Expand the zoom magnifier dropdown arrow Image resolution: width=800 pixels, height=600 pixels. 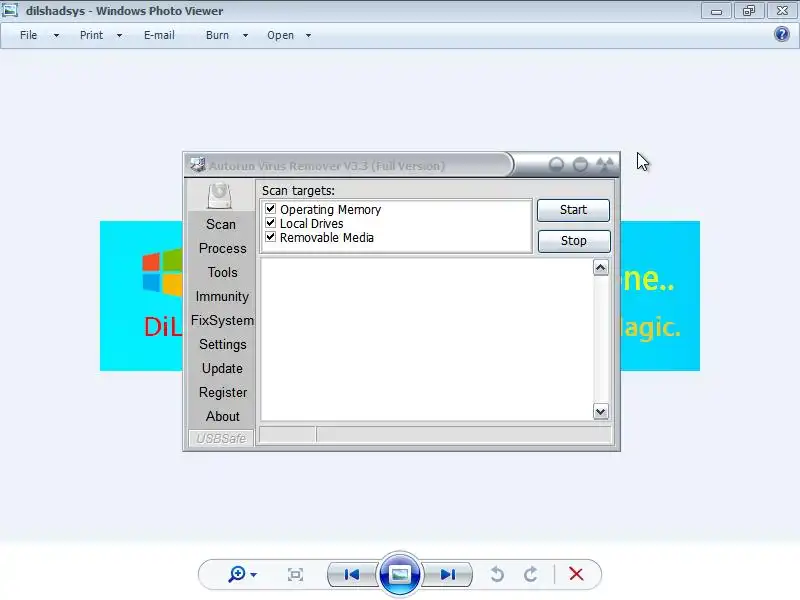coord(254,575)
